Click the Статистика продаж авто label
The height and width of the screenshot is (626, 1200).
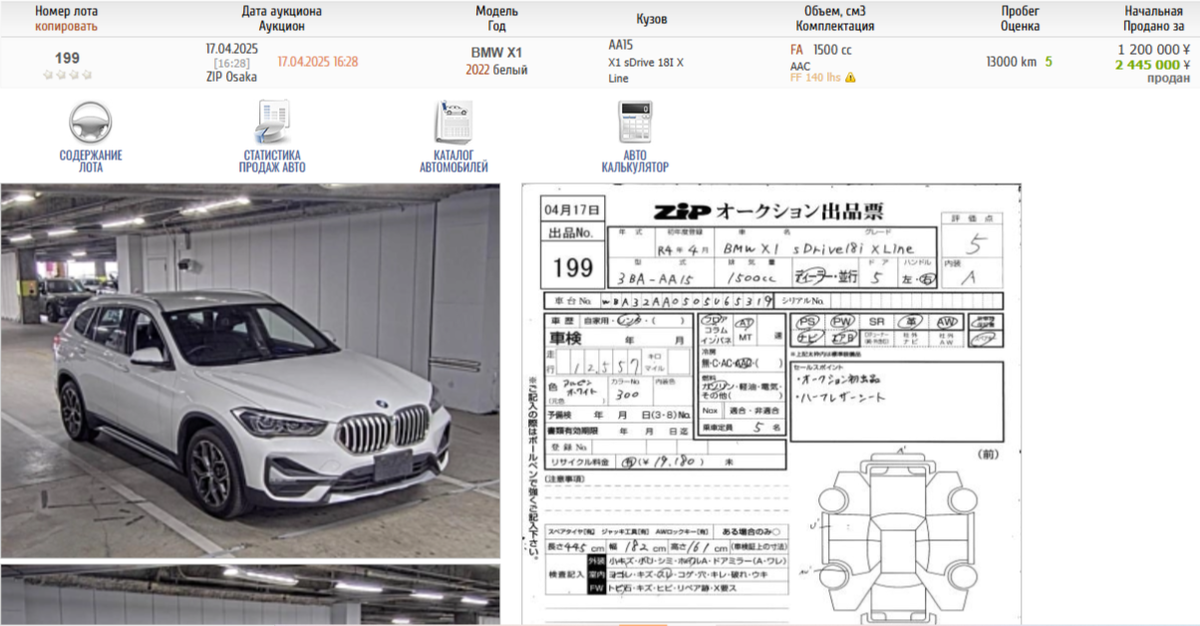point(272,161)
